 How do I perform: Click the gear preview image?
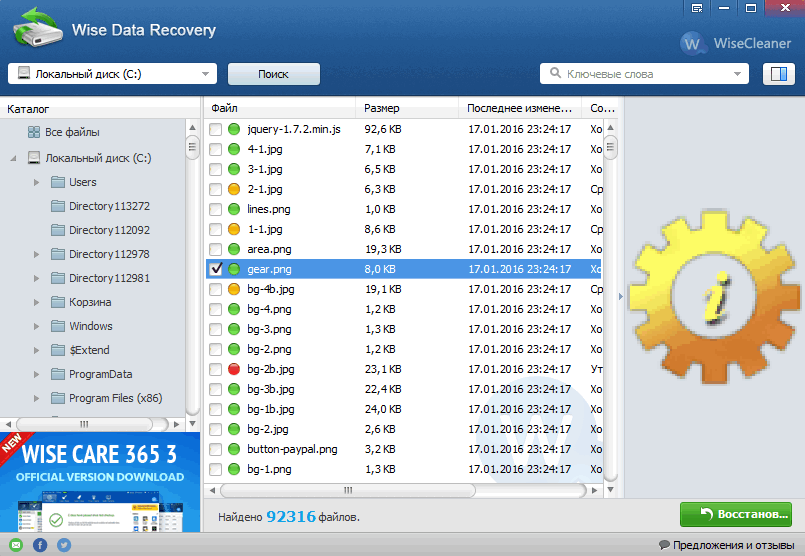715,297
